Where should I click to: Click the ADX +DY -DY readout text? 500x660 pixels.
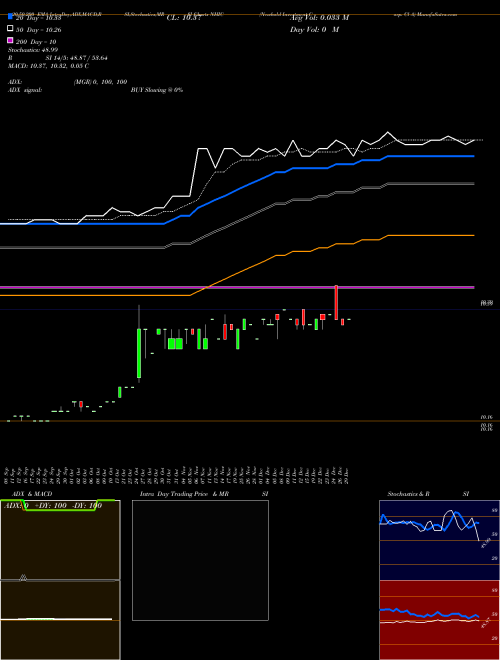53,506
